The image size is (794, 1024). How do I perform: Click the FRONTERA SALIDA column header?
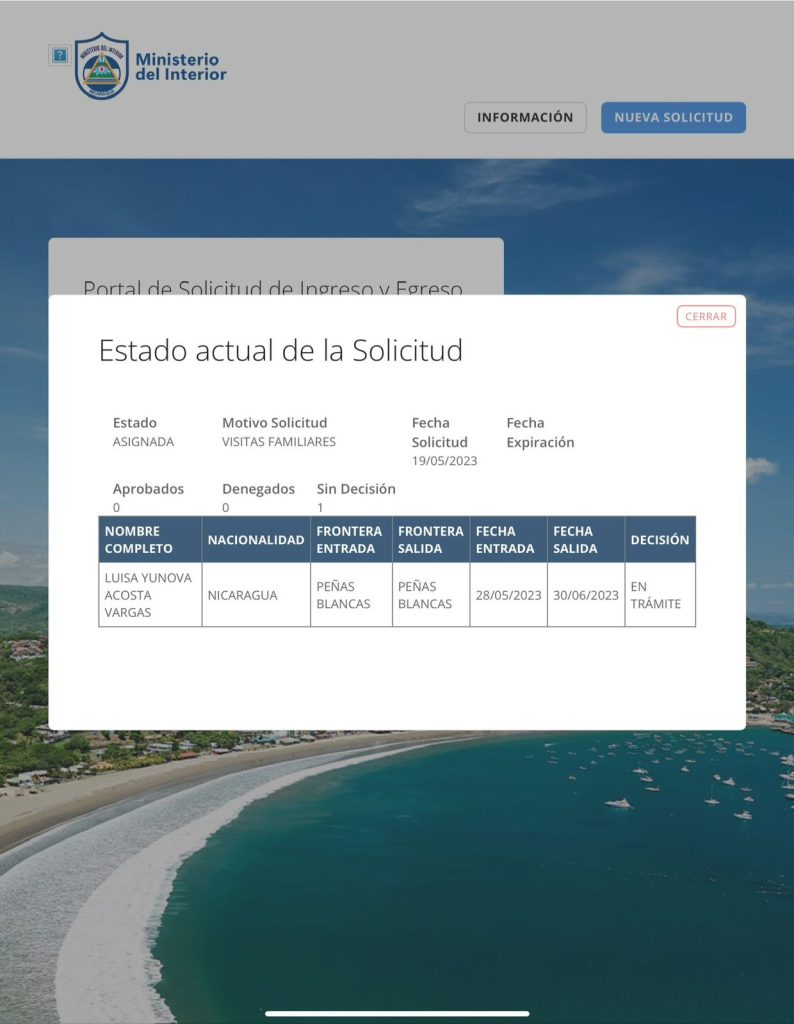[431, 539]
